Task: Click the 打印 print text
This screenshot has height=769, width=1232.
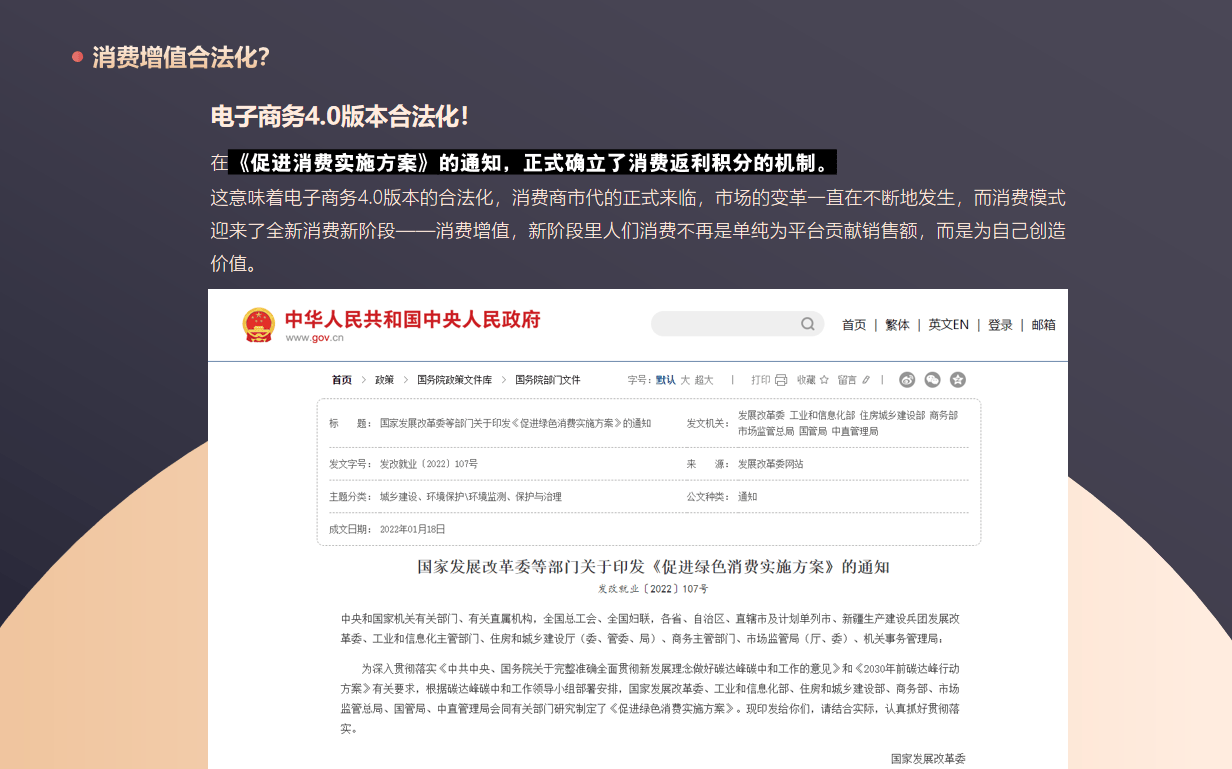Action: click(x=761, y=380)
